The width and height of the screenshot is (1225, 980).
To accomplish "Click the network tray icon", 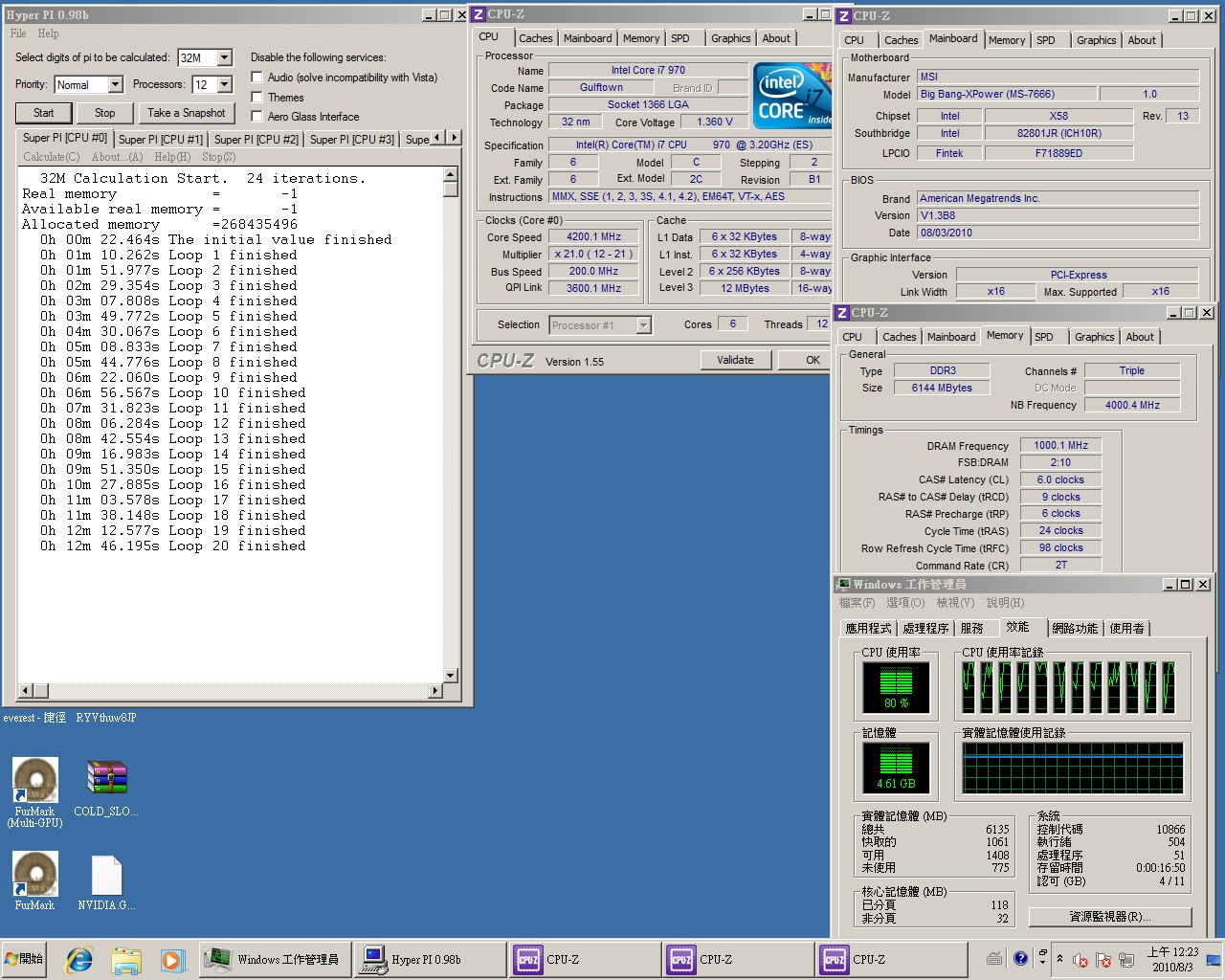I will tap(1126, 959).
